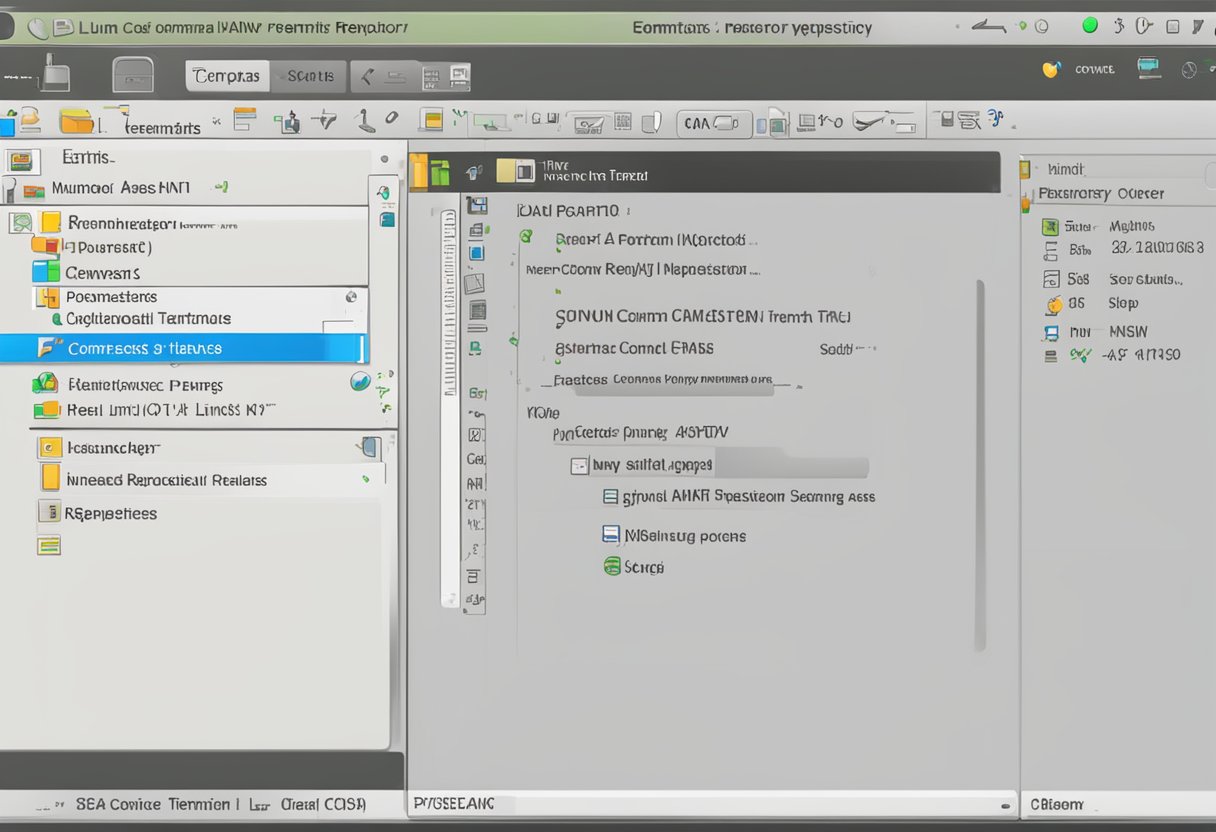Switch to the Scripts tab at the top
Image resolution: width=1216 pixels, height=832 pixels.
tap(310, 75)
